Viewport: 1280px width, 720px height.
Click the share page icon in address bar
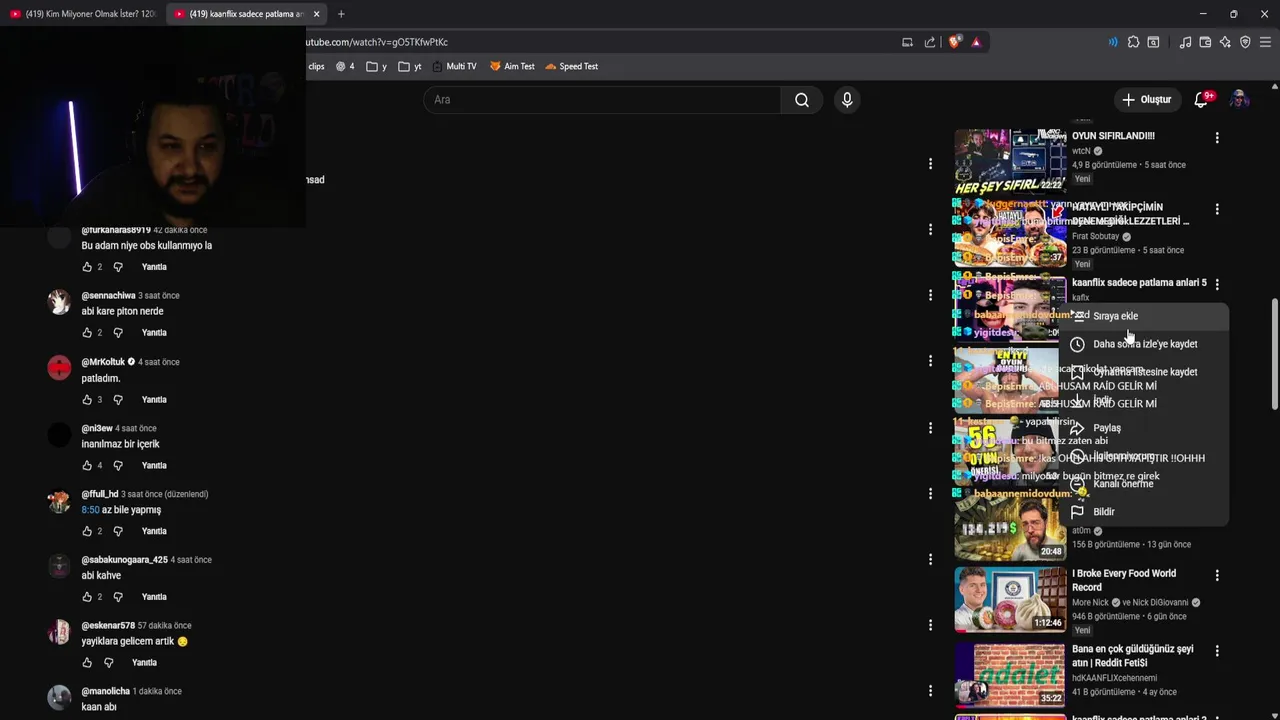(x=930, y=42)
